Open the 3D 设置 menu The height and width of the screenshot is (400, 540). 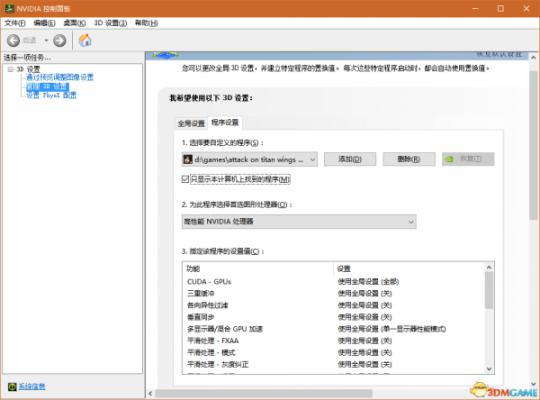[111, 23]
